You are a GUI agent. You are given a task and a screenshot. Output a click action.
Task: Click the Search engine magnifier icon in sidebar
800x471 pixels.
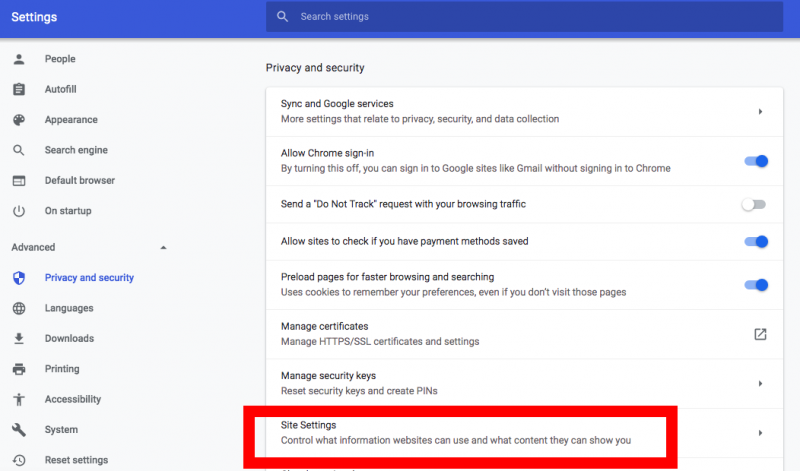[19, 150]
